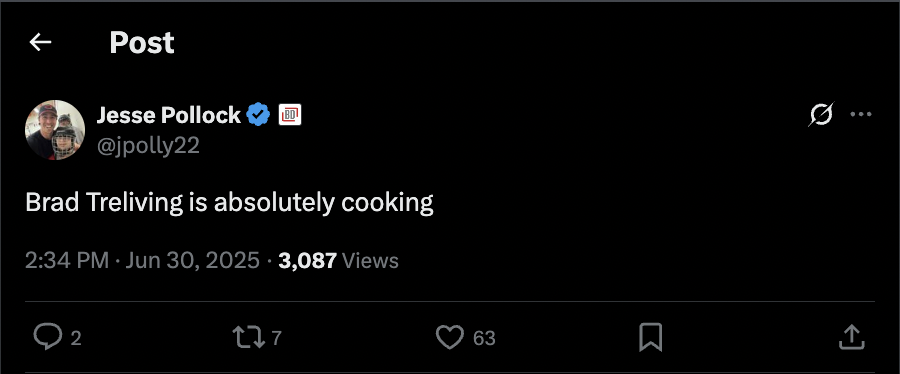The image size is (900, 374).
Task: Go back using the left arrow
Action: click(40, 42)
